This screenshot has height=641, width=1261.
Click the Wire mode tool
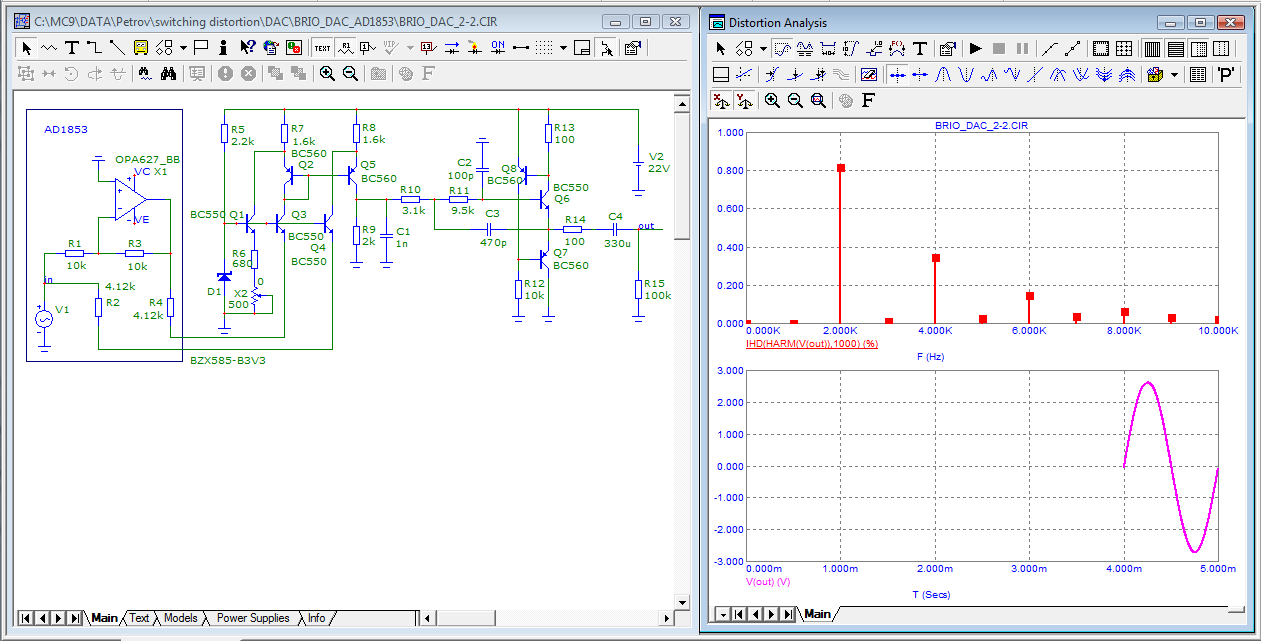[x=94, y=47]
